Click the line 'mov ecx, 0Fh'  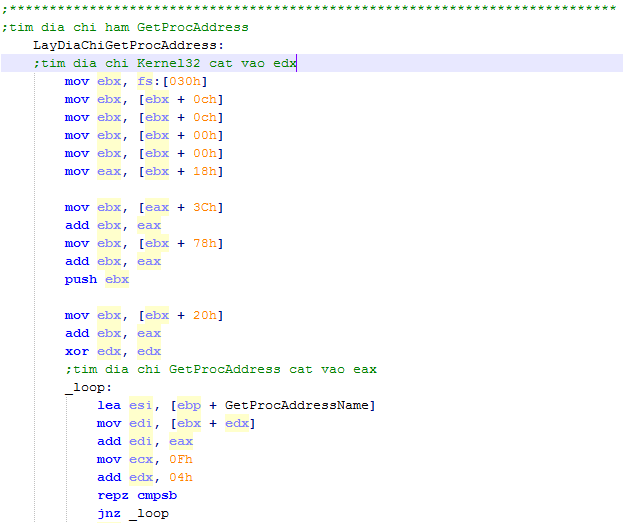pyautogui.click(x=145, y=460)
